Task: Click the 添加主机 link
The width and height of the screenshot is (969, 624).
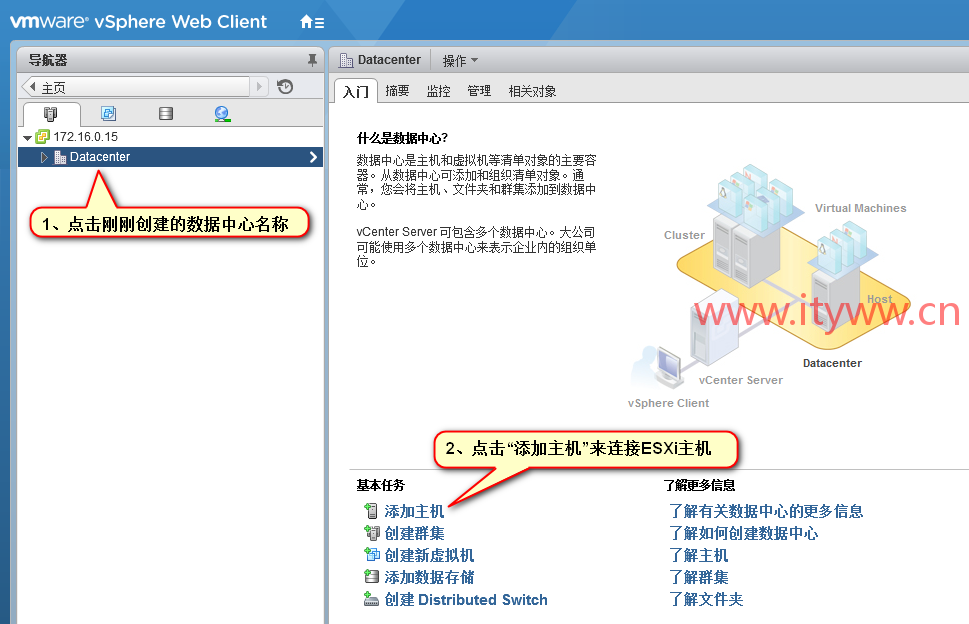Action: pyautogui.click(x=414, y=512)
